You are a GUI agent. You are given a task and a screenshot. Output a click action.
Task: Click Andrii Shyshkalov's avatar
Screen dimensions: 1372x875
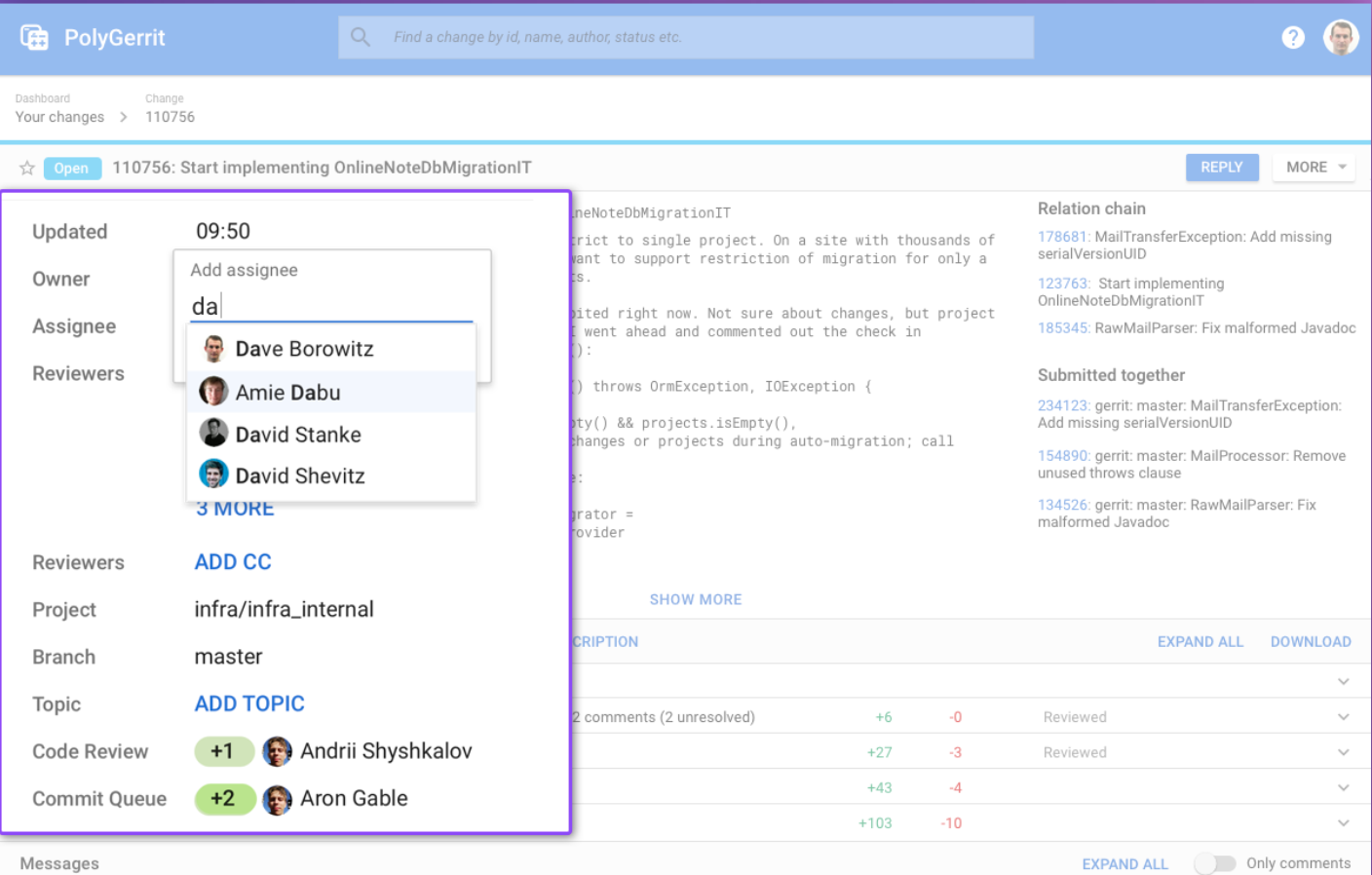point(278,751)
